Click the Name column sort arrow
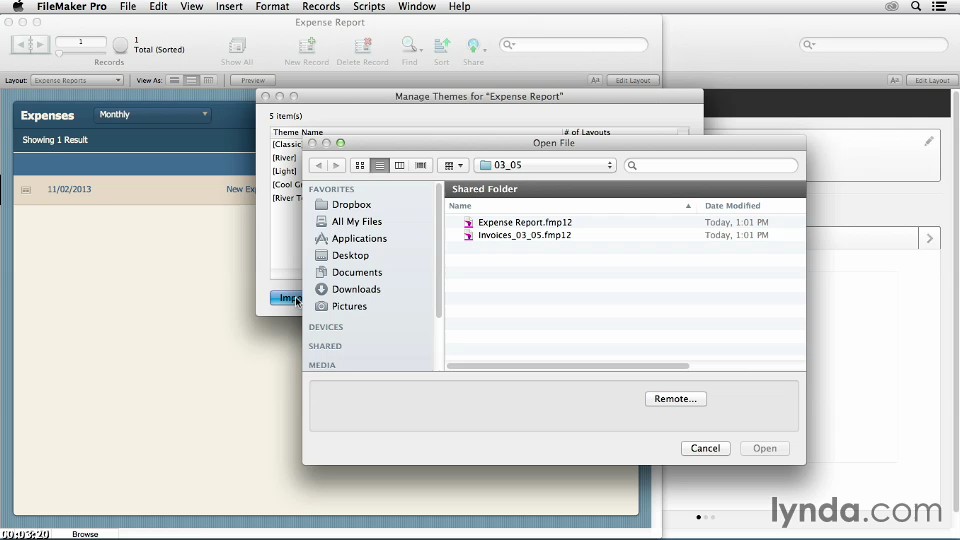 tap(688, 206)
